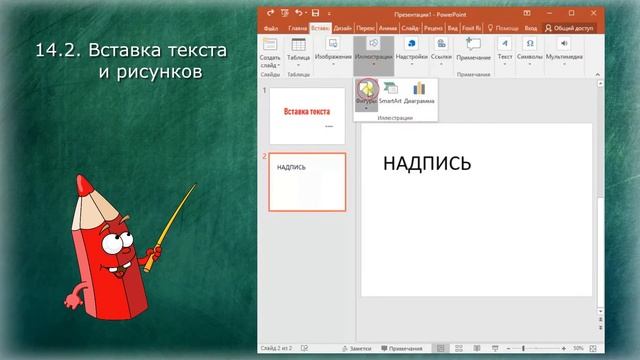Open the Рецензирование ribbon tab
640x360 pixels.
tap(433, 28)
